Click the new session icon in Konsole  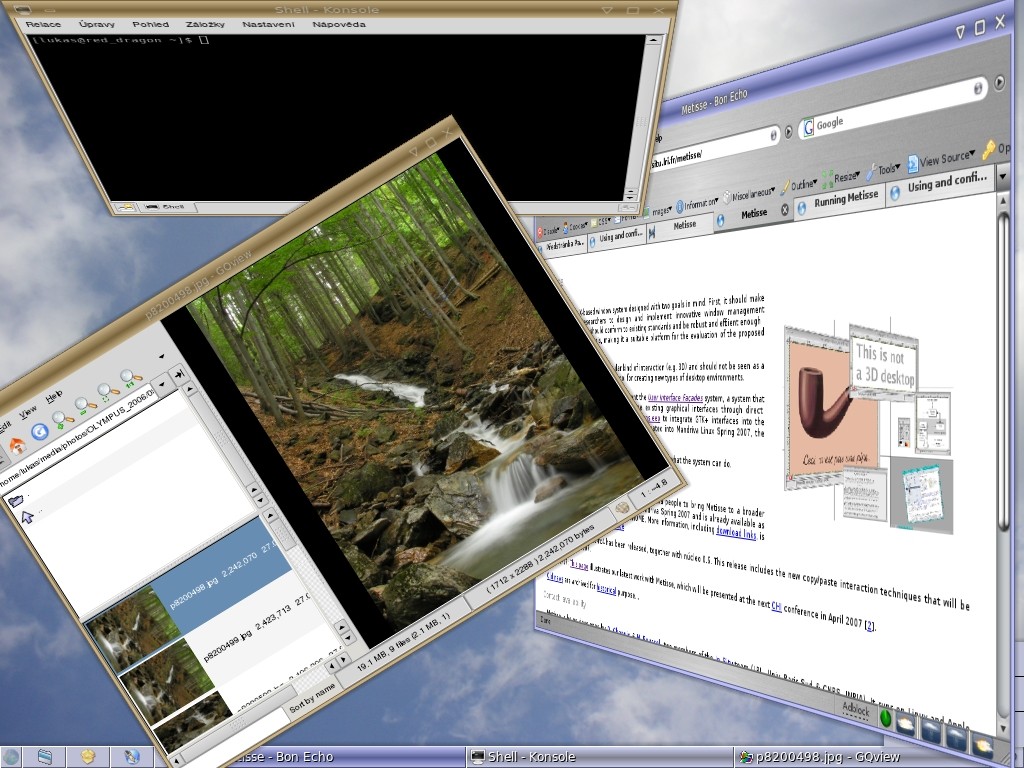[126, 206]
